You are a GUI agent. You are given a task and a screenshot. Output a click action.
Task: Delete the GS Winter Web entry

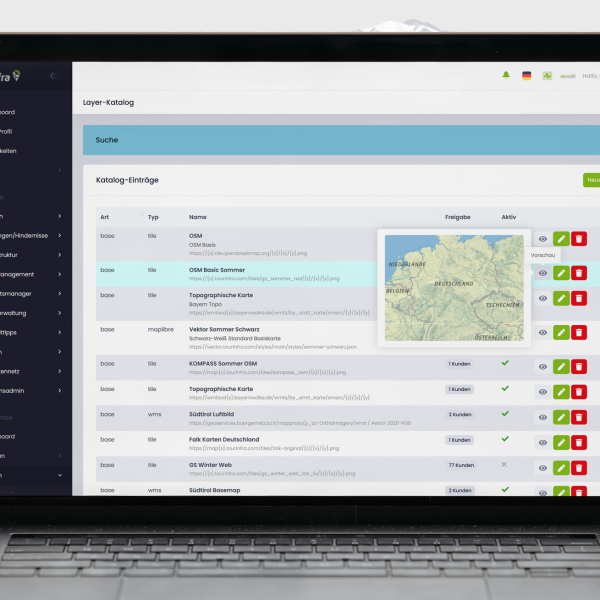click(x=579, y=468)
